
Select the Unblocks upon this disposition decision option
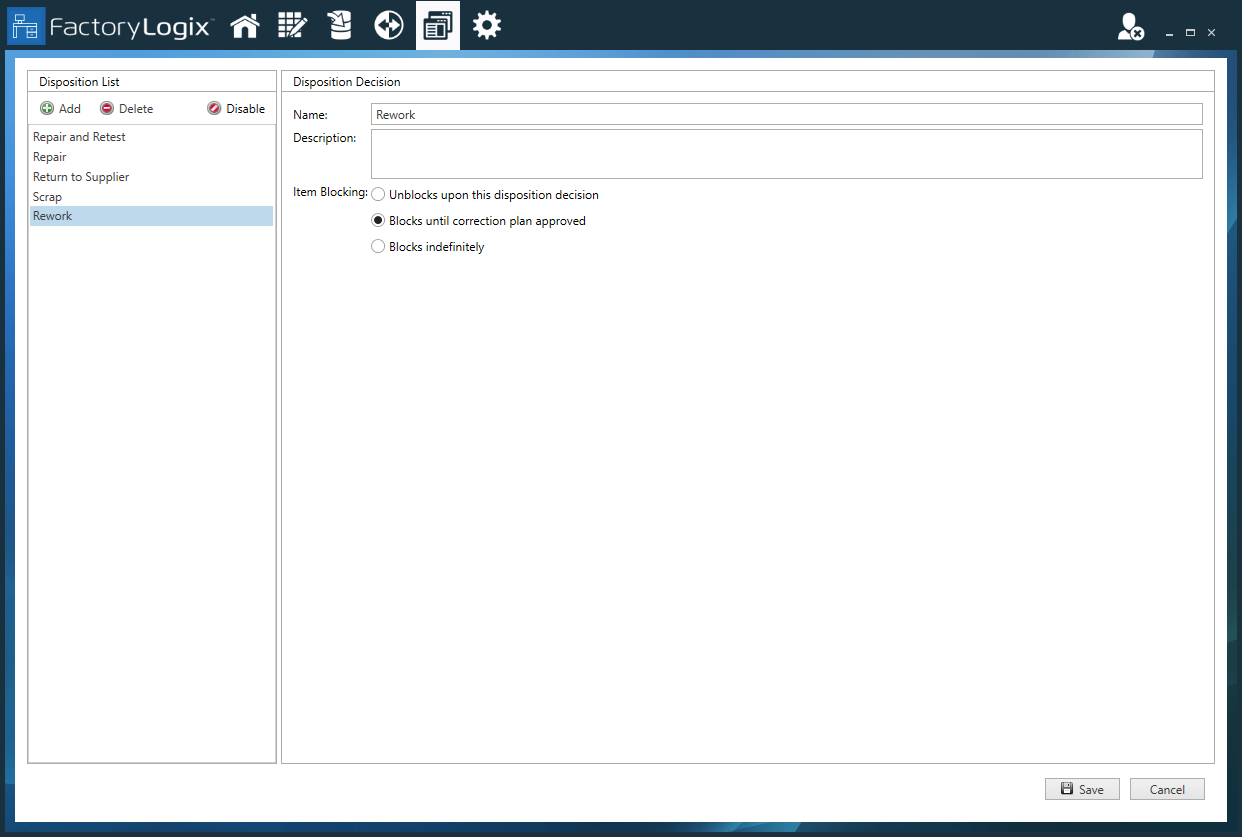[378, 194]
